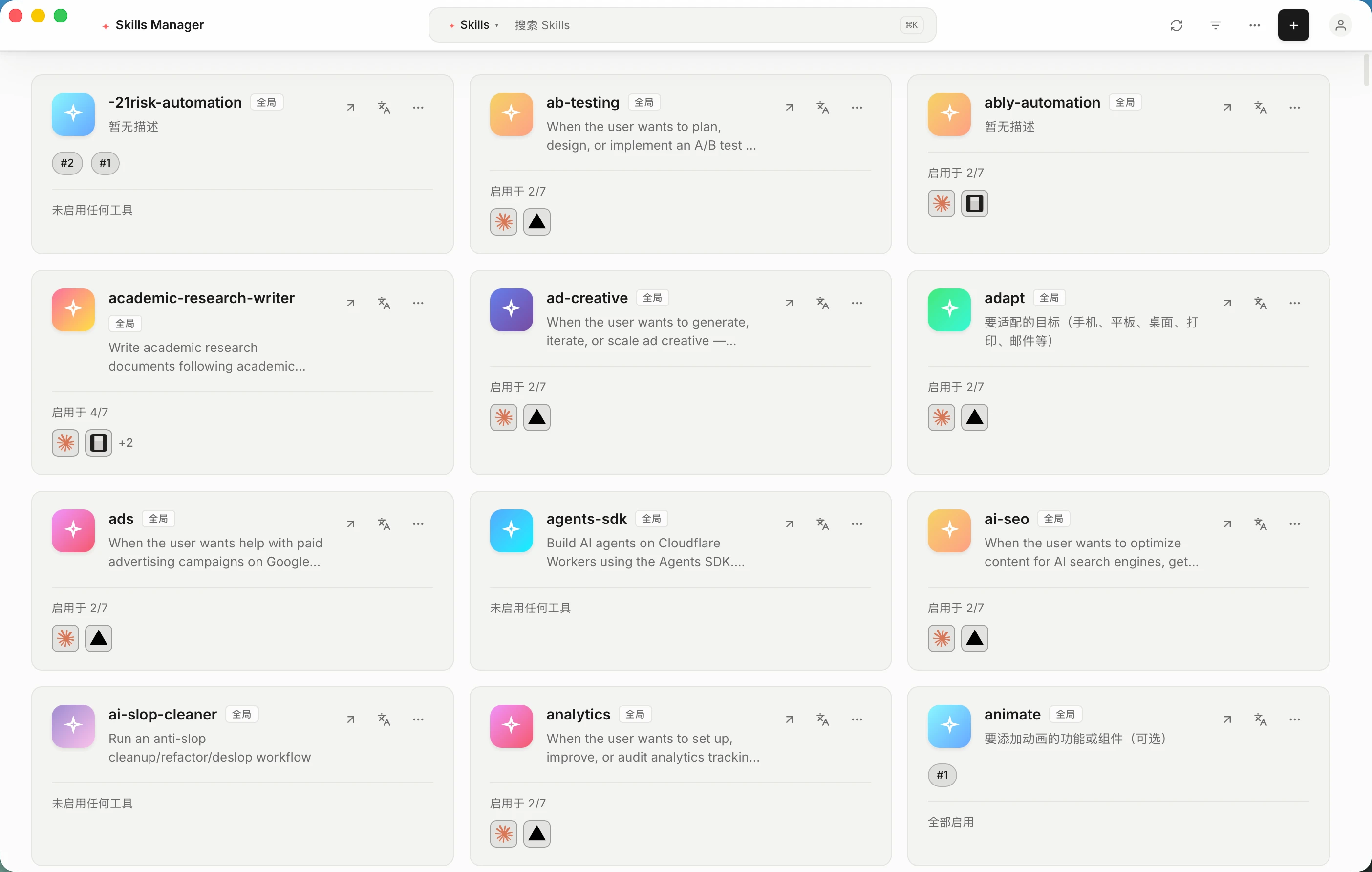The width and height of the screenshot is (1372, 872).
Task: Click the vertical scrollbar thumb
Action: click(1366, 70)
